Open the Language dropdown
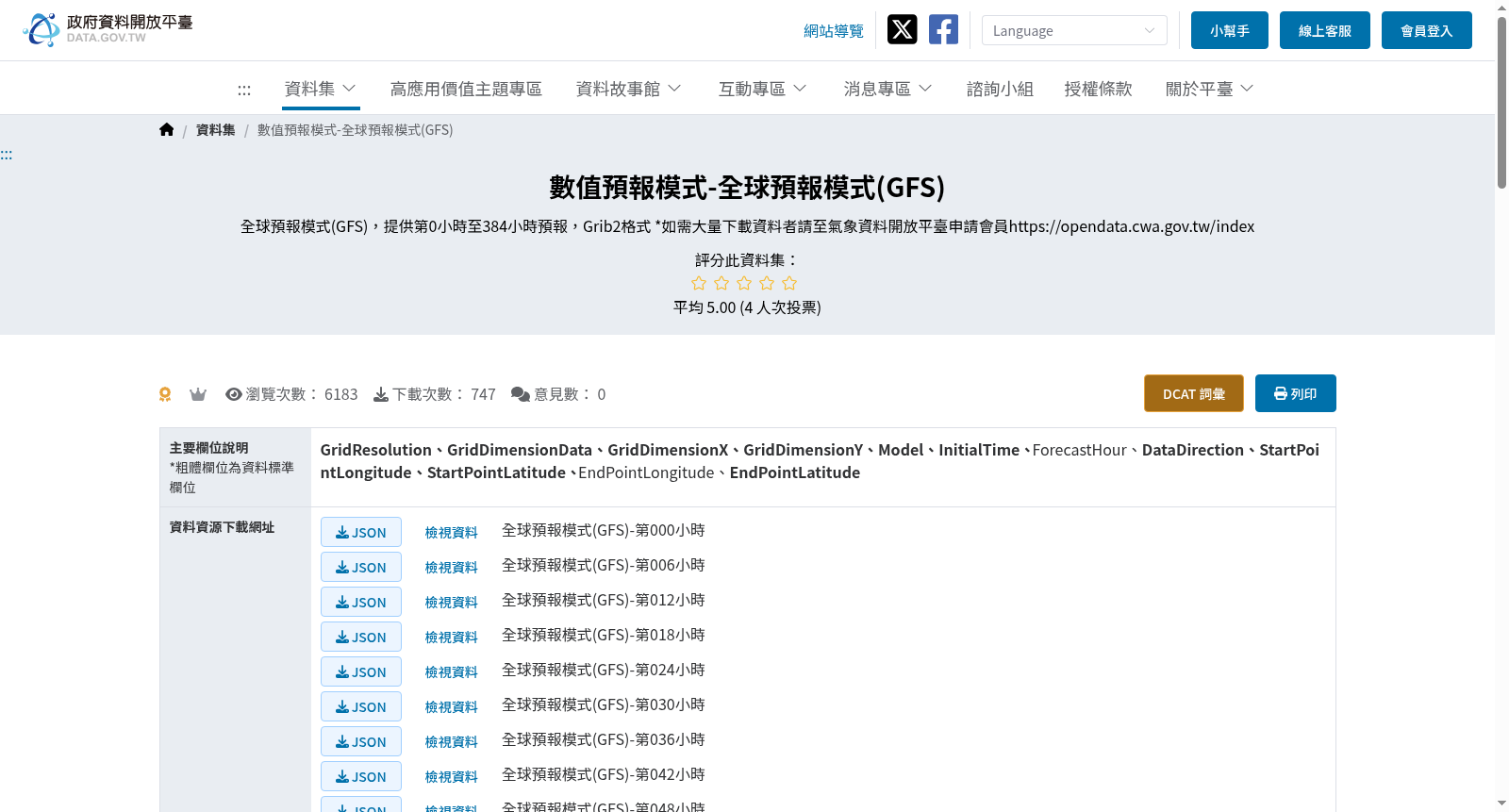 coord(1074,30)
